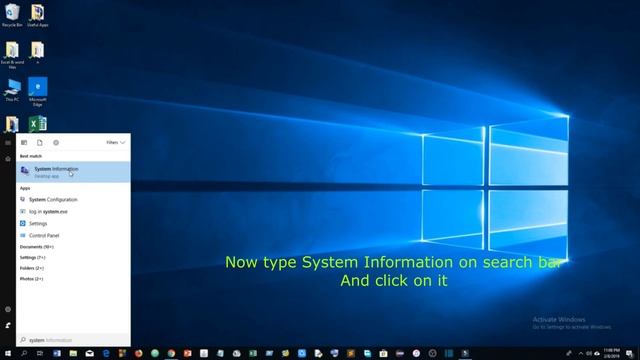The image size is (640, 360).
Task: Open Excel from the taskbar
Action: pos(253,353)
